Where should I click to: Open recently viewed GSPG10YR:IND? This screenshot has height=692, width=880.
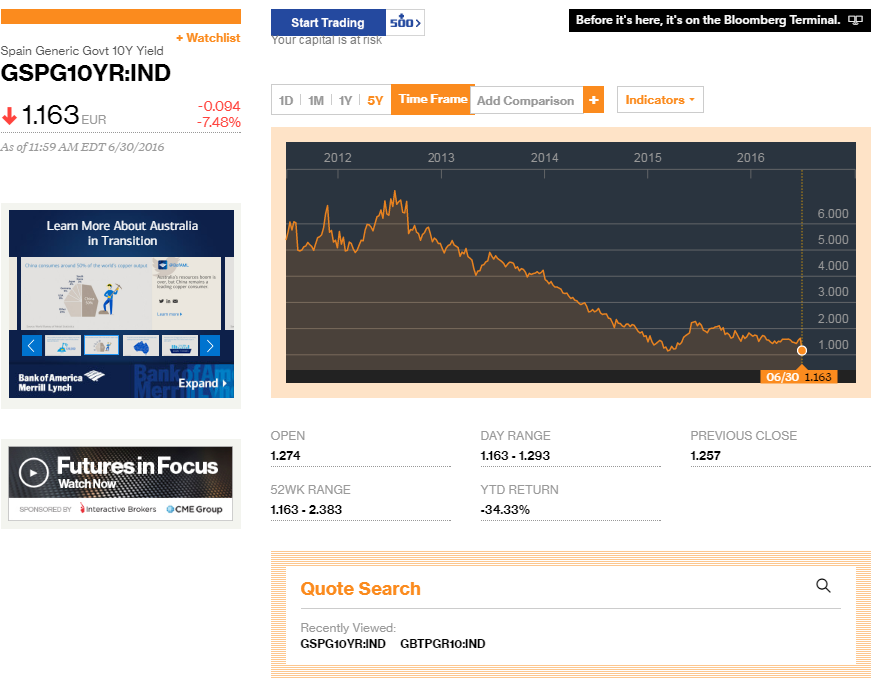click(343, 644)
